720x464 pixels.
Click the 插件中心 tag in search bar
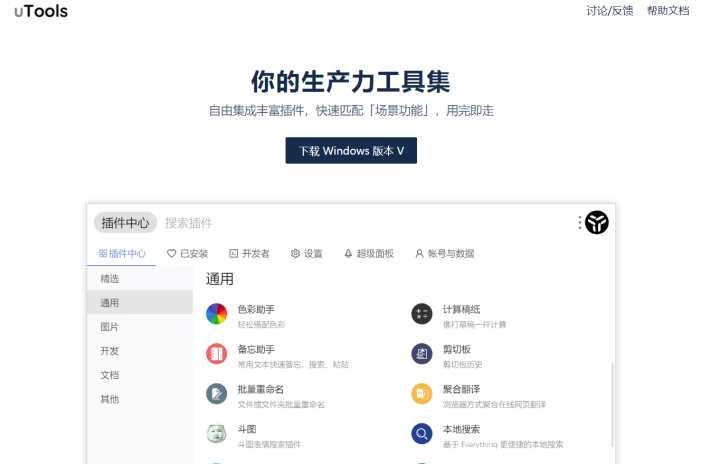point(125,223)
